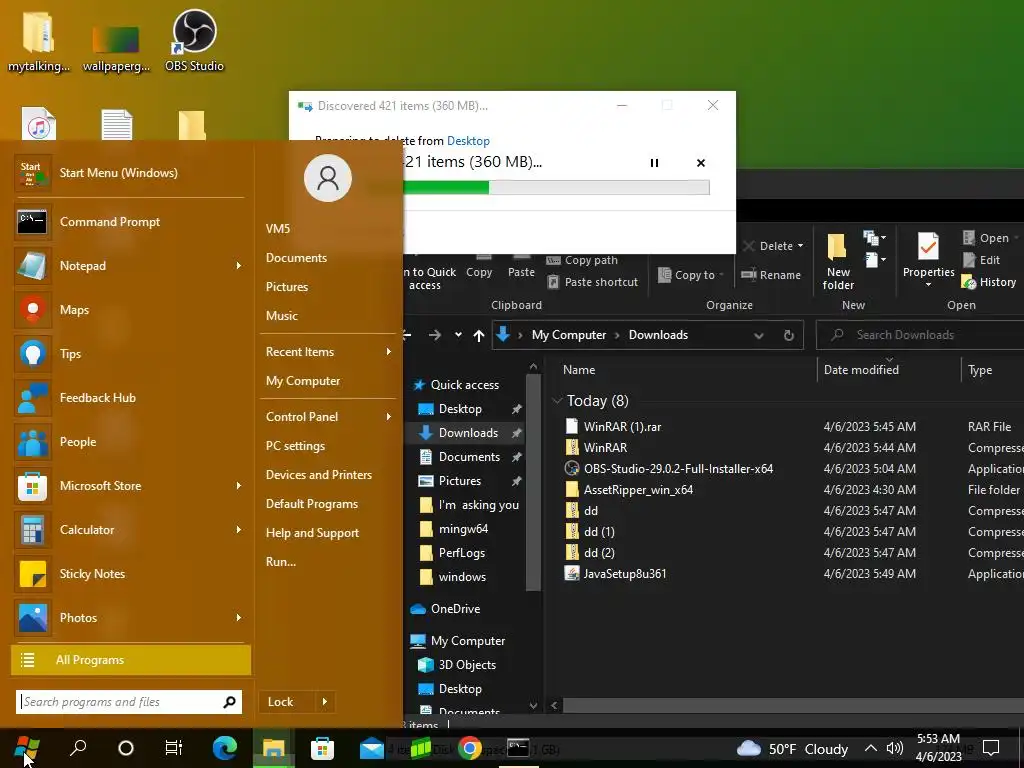Click Rename in the Organize group

[771, 275]
